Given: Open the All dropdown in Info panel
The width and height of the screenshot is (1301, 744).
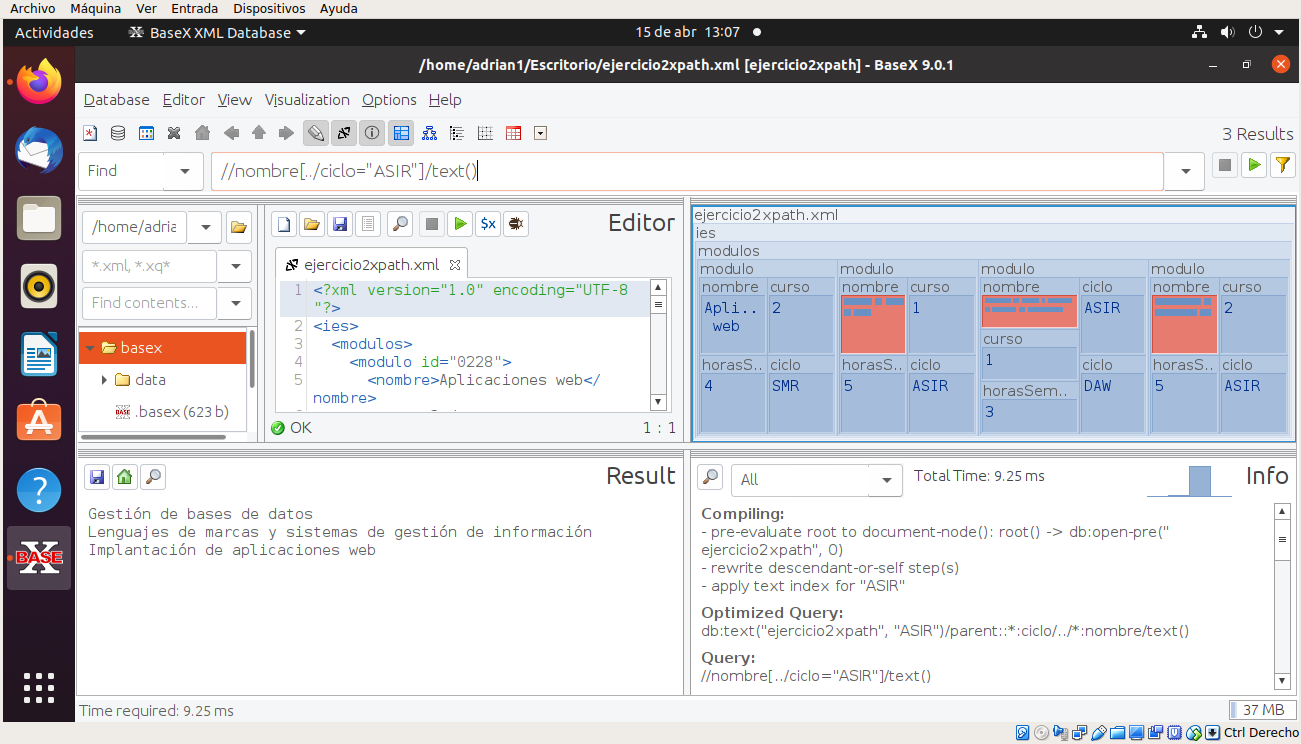Looking at the screenshot, I should click(x=886, y=480).
